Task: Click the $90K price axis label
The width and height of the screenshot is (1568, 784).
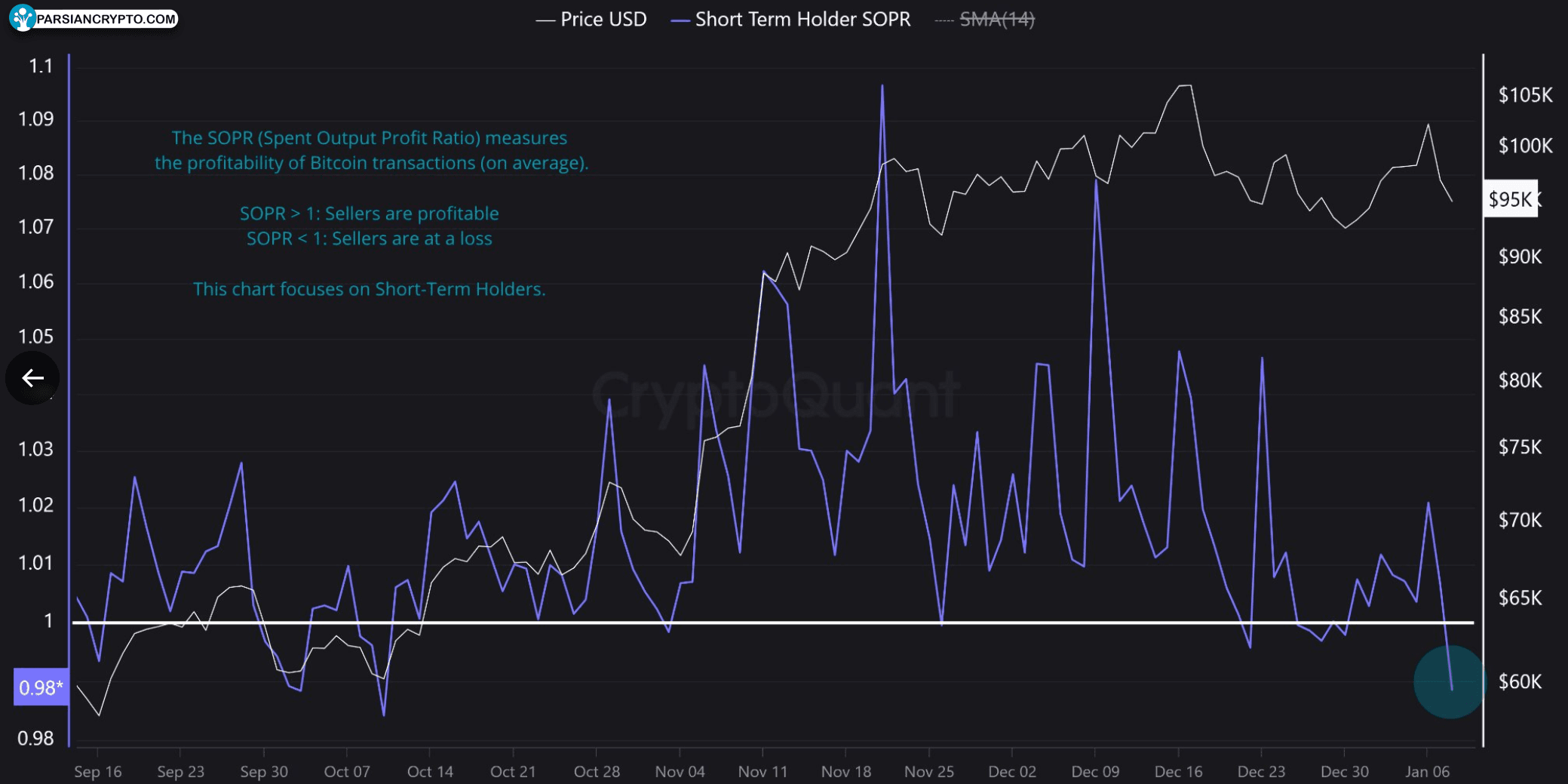Action: tap(1520, 257)
